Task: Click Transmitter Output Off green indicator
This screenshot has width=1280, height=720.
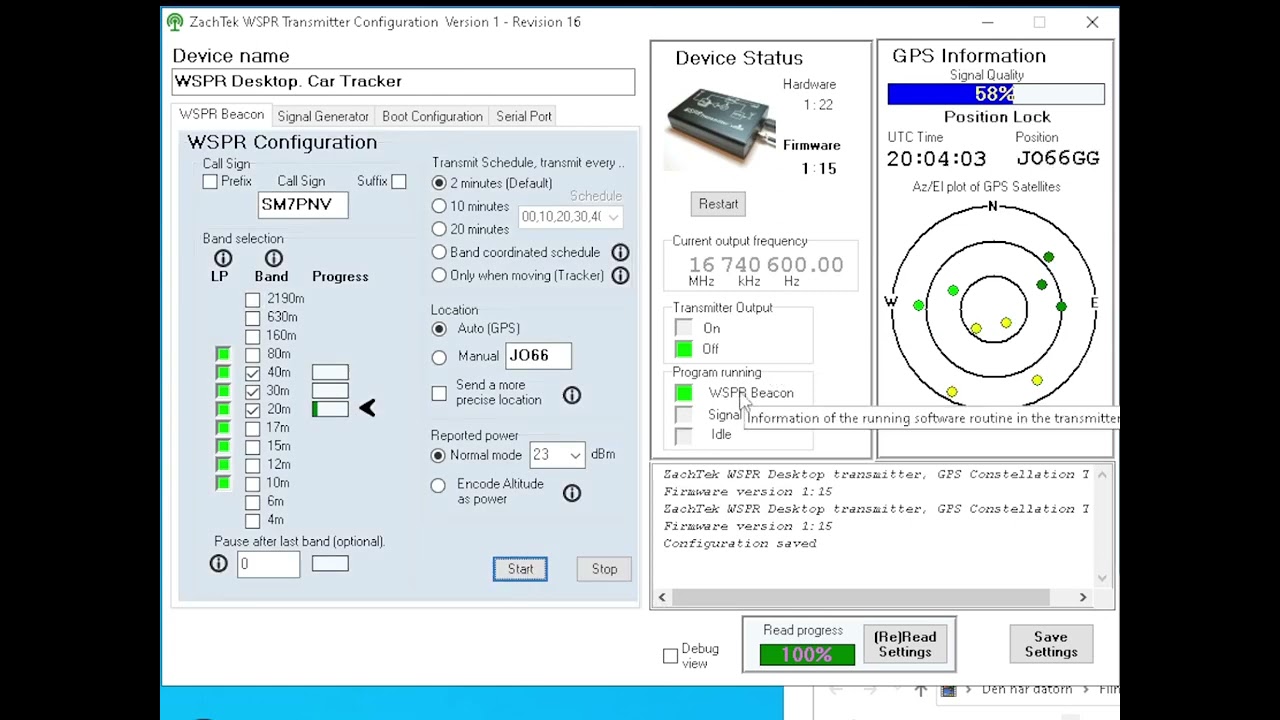Action: point(683,349)
